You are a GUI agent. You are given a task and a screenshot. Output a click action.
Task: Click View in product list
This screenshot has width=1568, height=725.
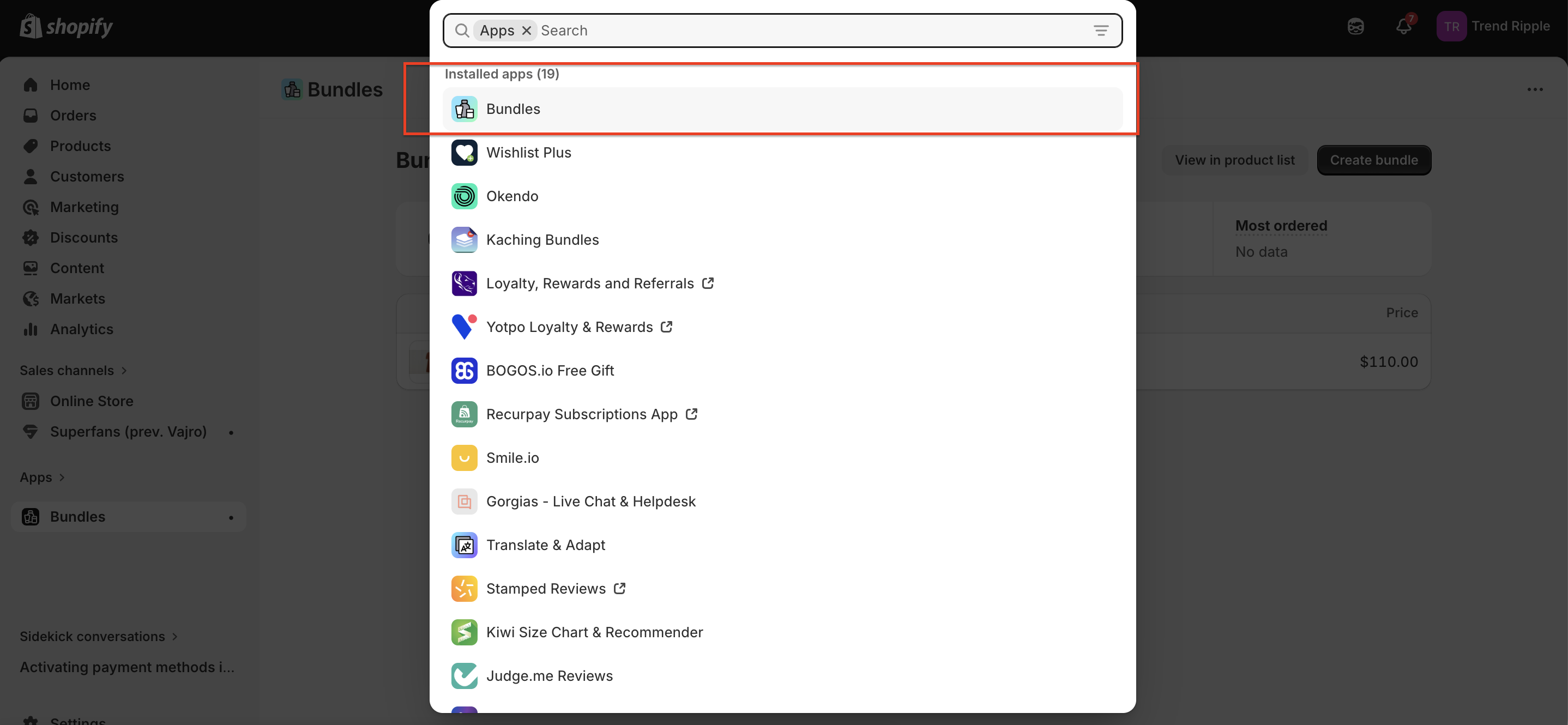click(x=1234, y=160)
